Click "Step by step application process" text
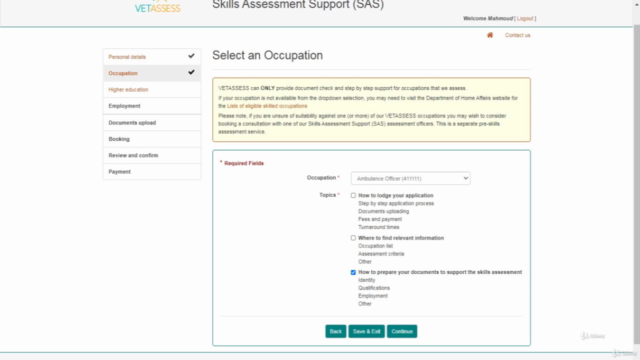 click(x=396, y=203)
